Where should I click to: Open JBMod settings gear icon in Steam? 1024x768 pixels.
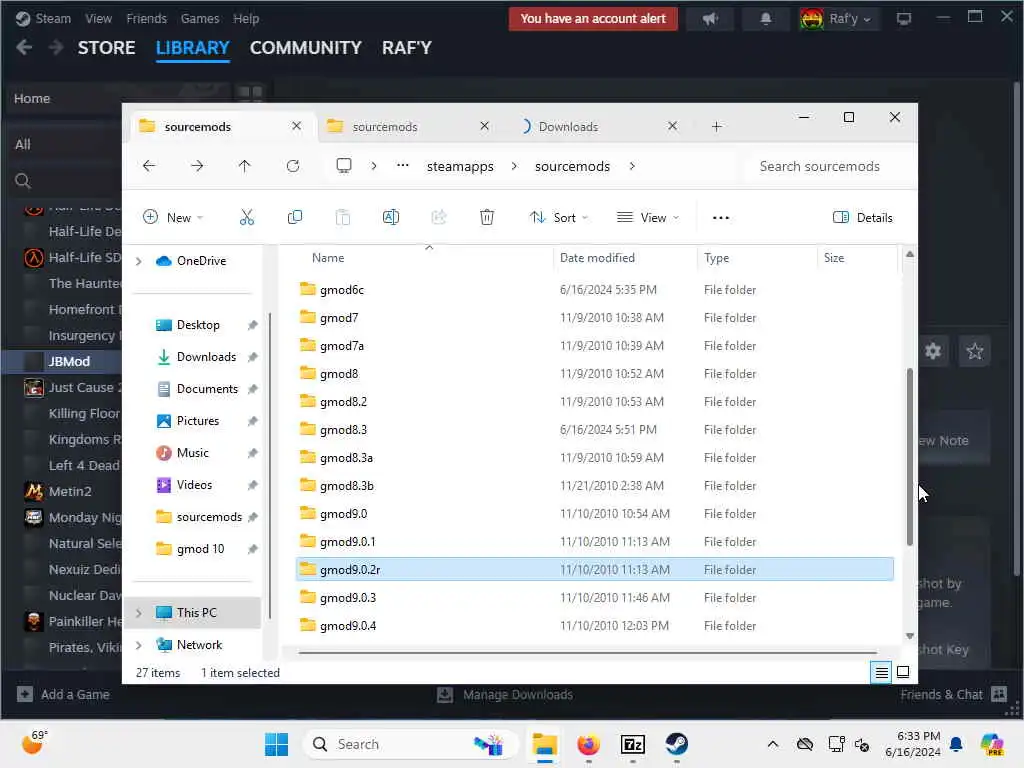point(933,351)
